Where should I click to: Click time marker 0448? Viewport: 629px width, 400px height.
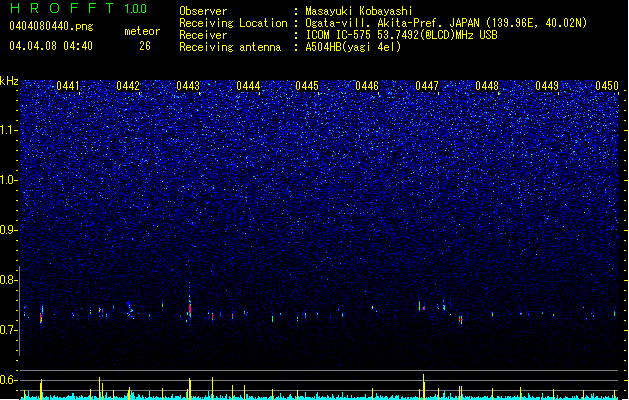[x=487, y=86]
